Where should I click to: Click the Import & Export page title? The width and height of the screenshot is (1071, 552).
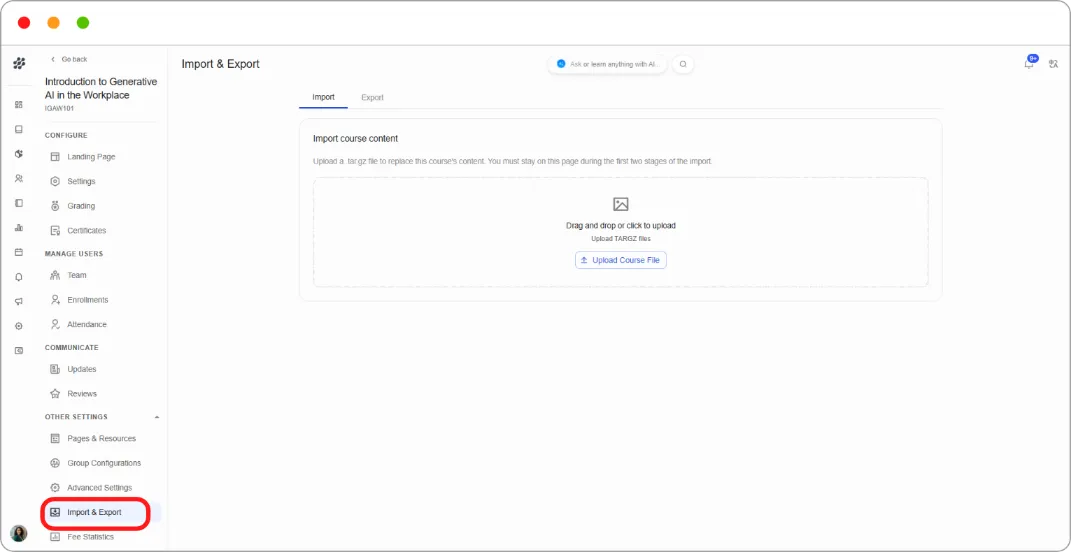[221, 64]
